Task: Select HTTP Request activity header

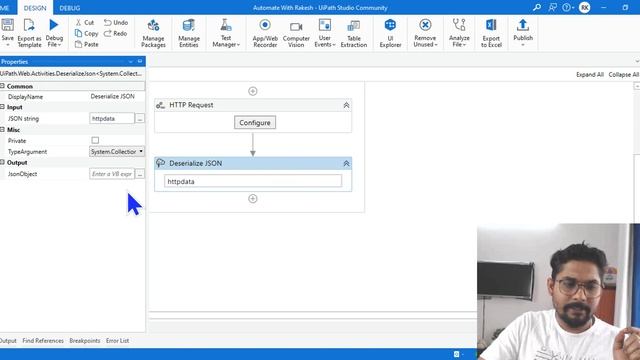Action: click(253, 105)
